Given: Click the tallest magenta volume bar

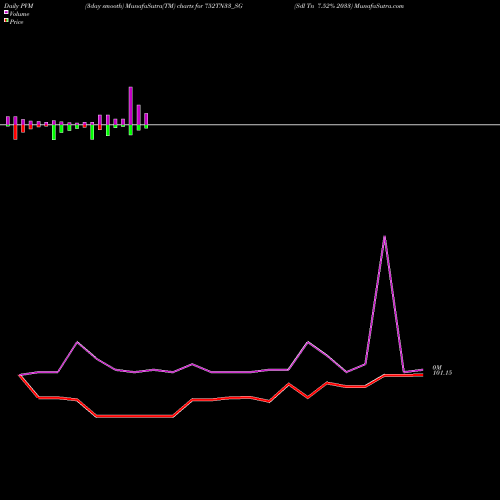Looking at the screenshot, I should [131, 106].
